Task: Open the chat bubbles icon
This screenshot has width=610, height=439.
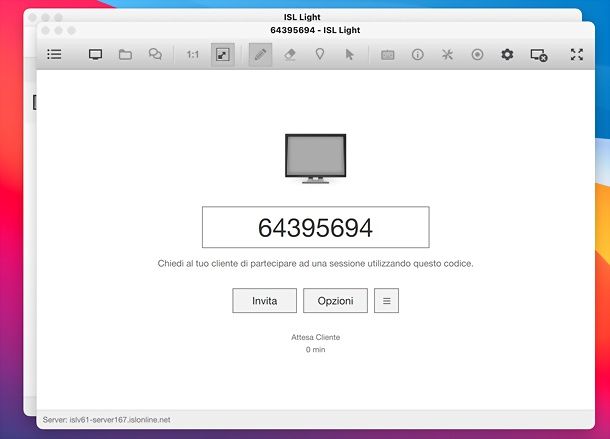Action: [155, 54]
